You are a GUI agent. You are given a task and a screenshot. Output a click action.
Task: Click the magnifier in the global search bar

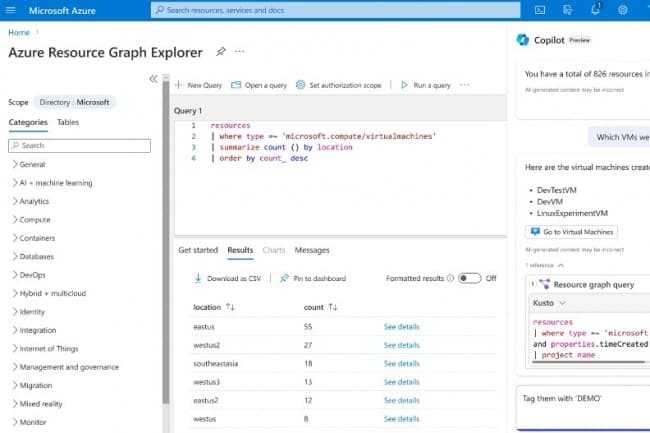pos(160,10)
